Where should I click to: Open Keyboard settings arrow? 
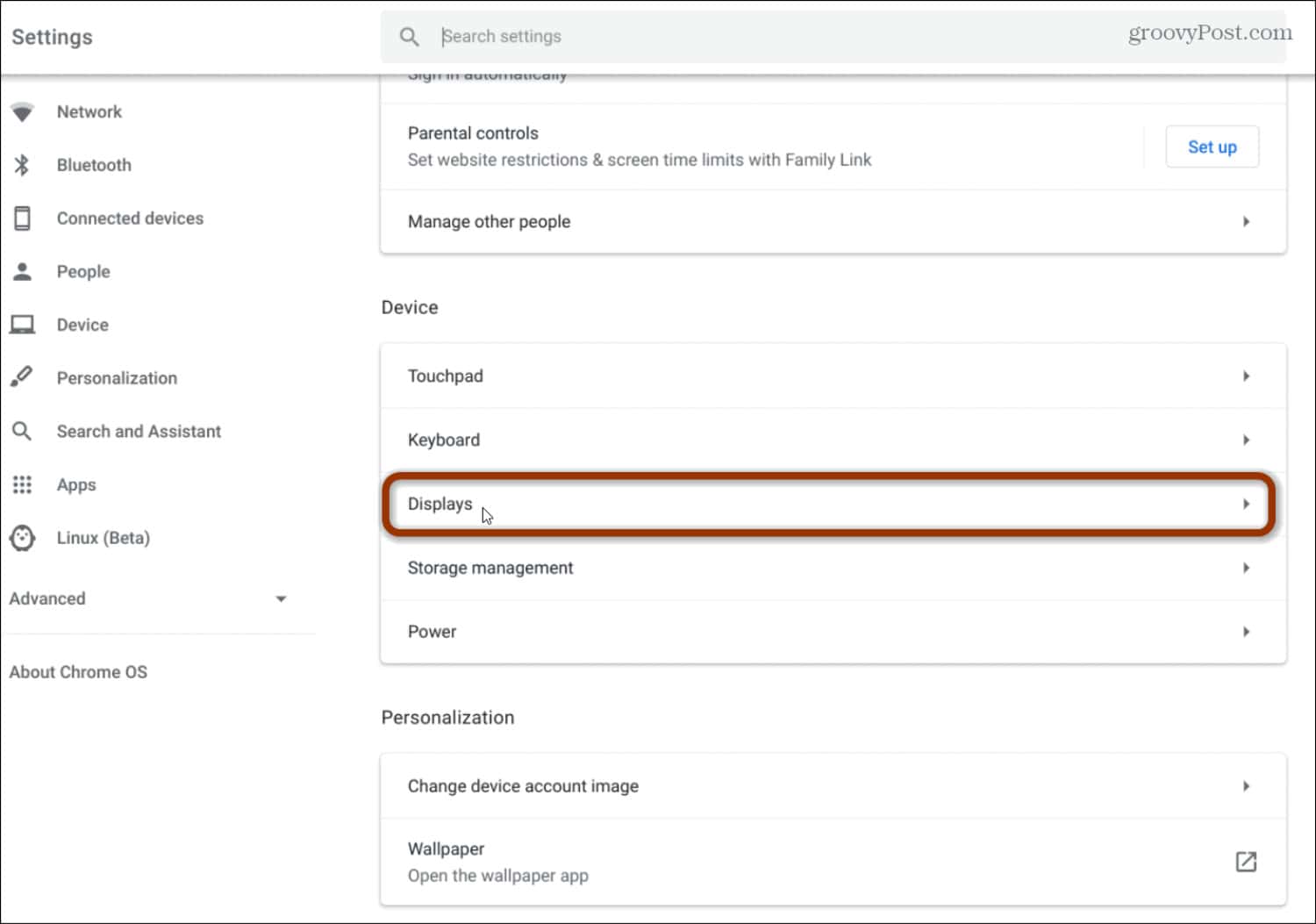point(1246,440)
